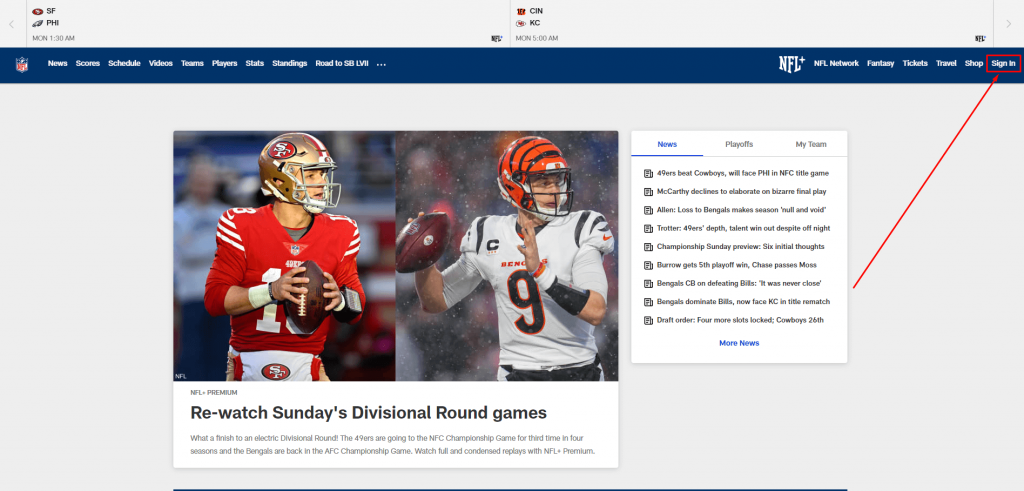1024x491 pixels.
Task: Click icon beside McCarthy declines headline
Action: coord(648,192)
